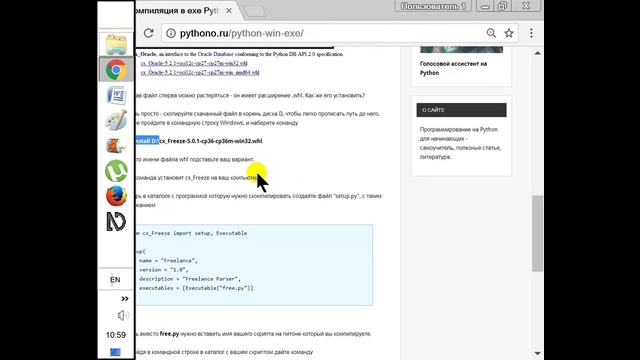Open the cx_Oracle win_amd64.whl download link

coord(200,72)
